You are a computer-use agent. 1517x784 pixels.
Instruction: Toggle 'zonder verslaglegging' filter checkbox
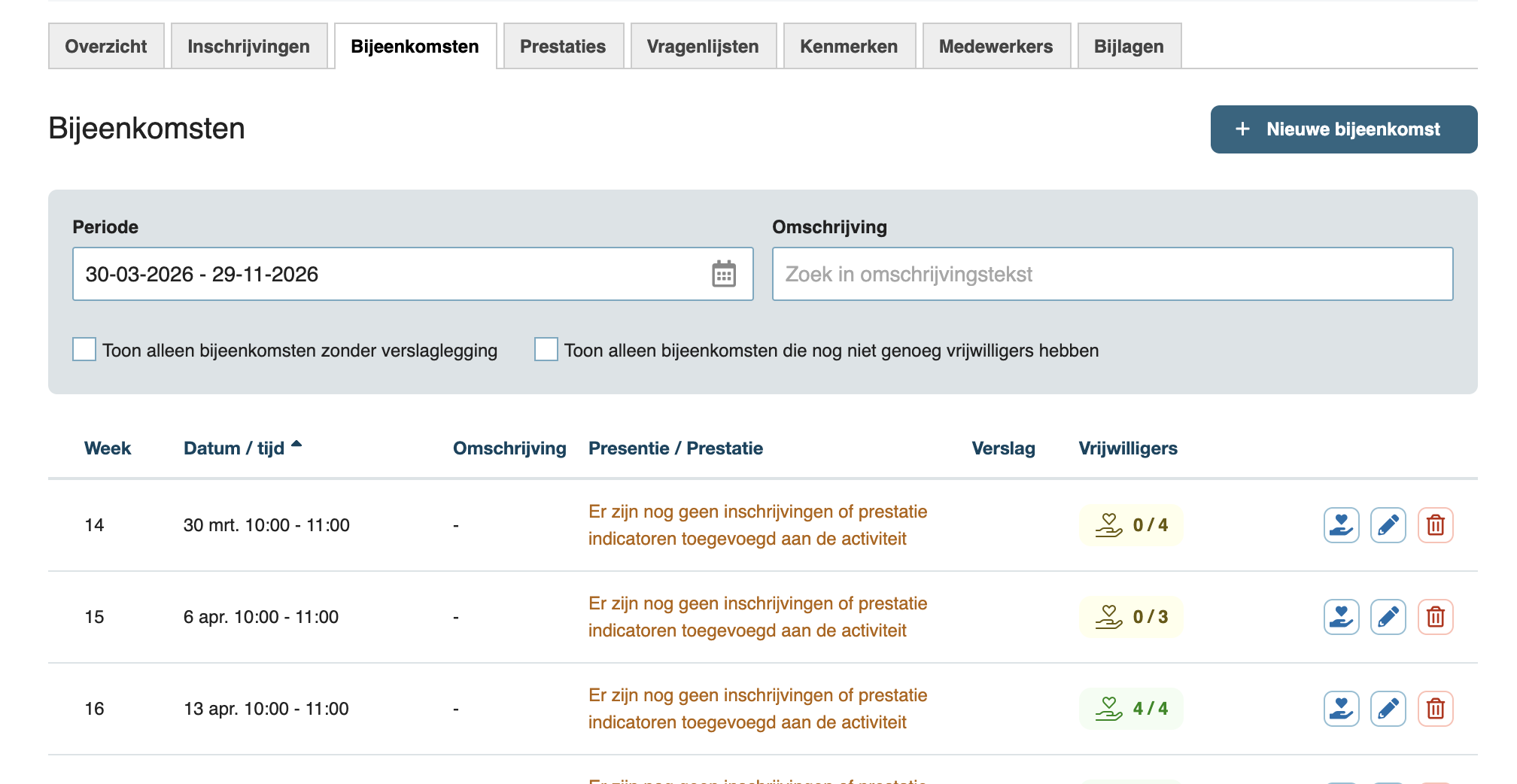[x=84, y=350]
